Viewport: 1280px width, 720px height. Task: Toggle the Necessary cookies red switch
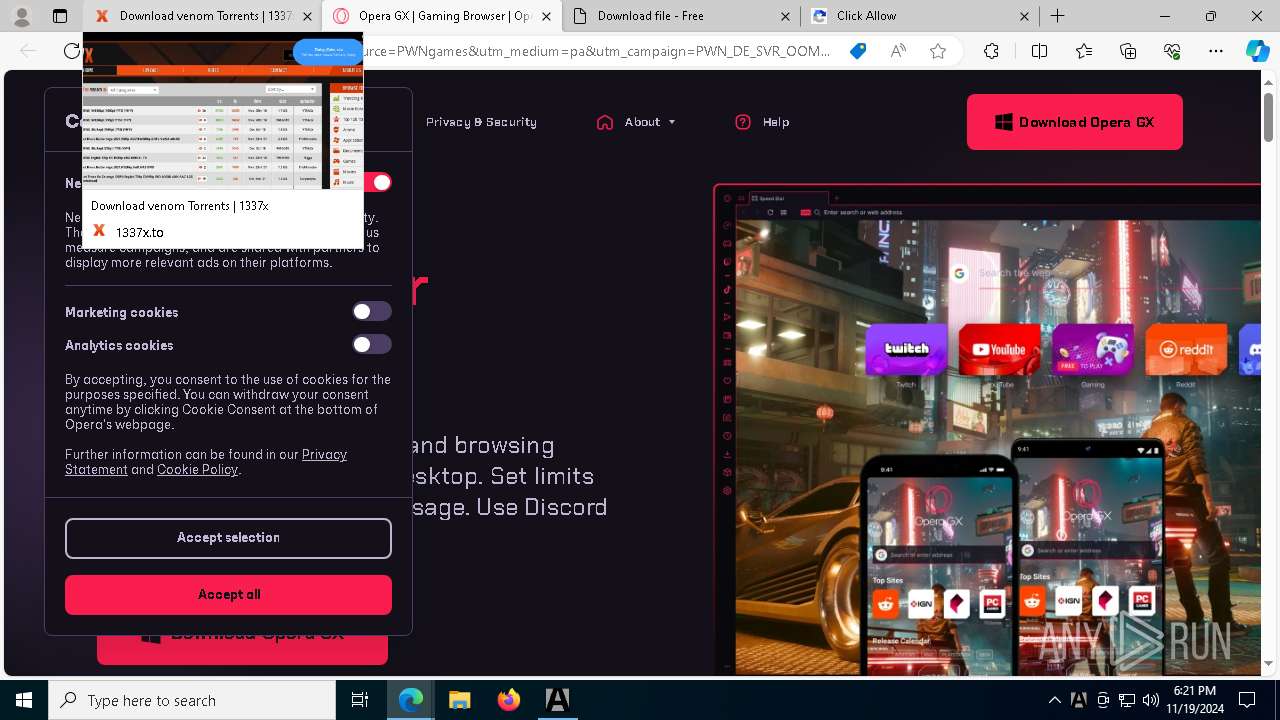coord(378,182)
